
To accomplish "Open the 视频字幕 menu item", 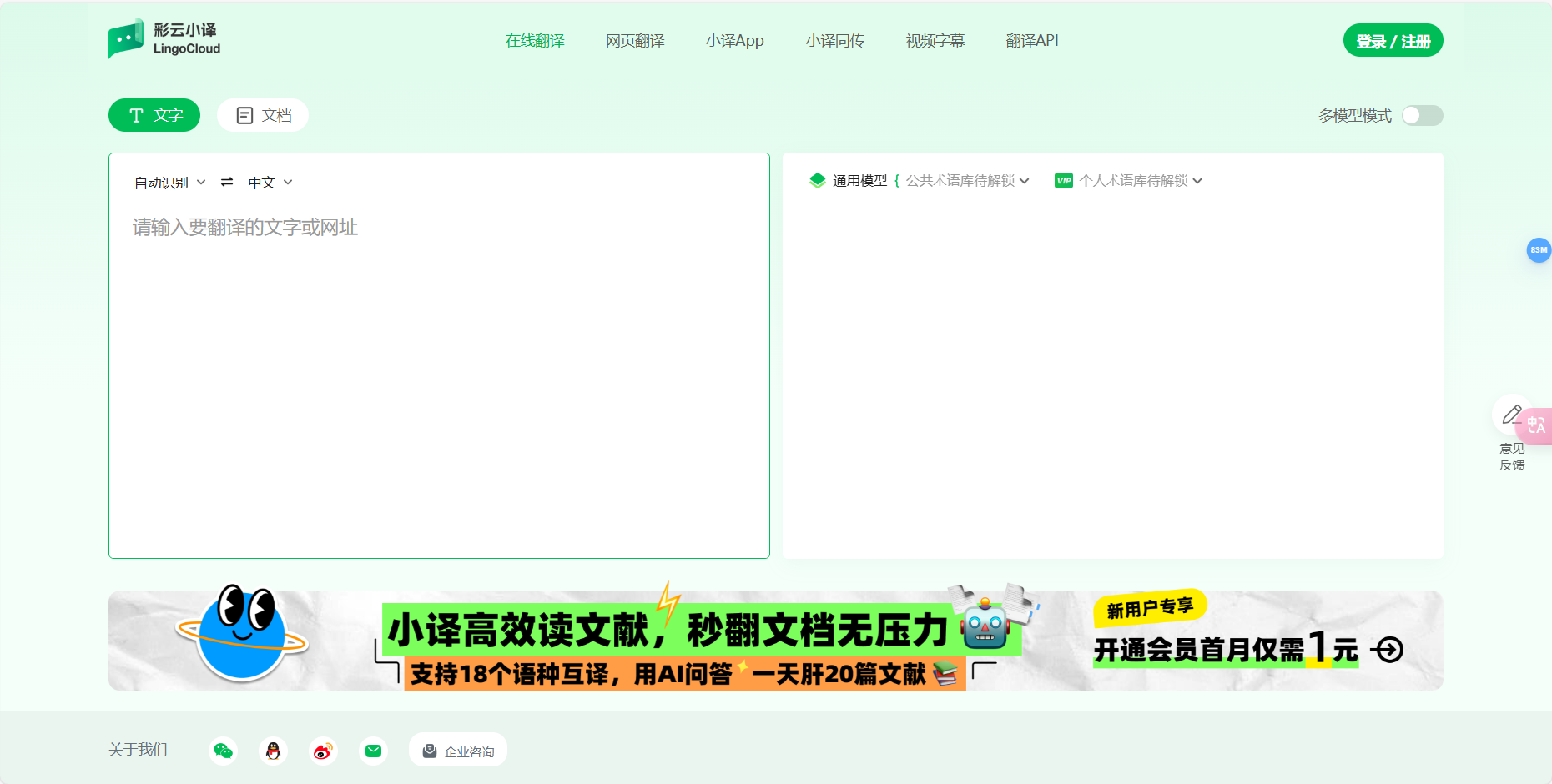I will (x=934, y=40).
